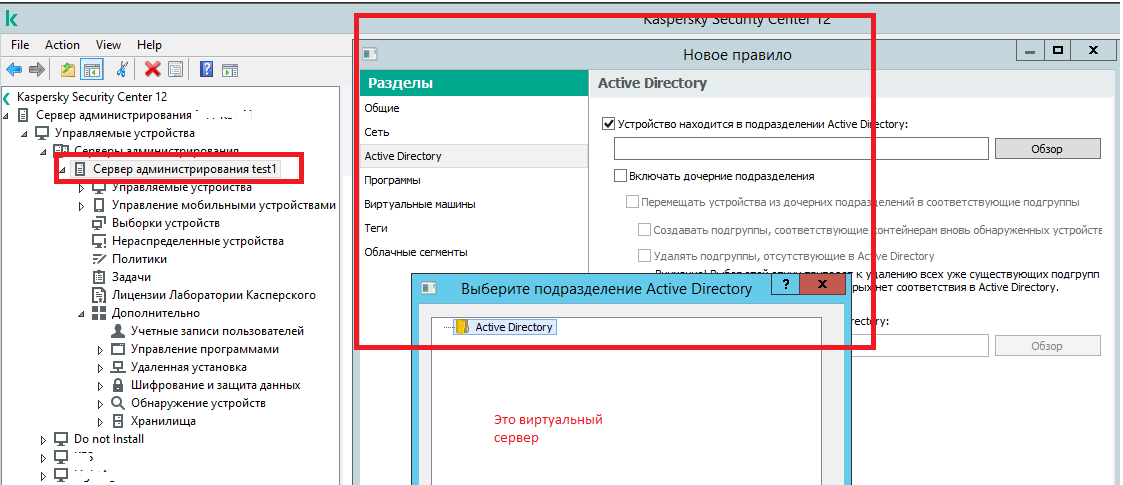Select the Виртуальные машины section
Image resolution: width=1123 pixels, height=485 pixels.
click(473, 204)
